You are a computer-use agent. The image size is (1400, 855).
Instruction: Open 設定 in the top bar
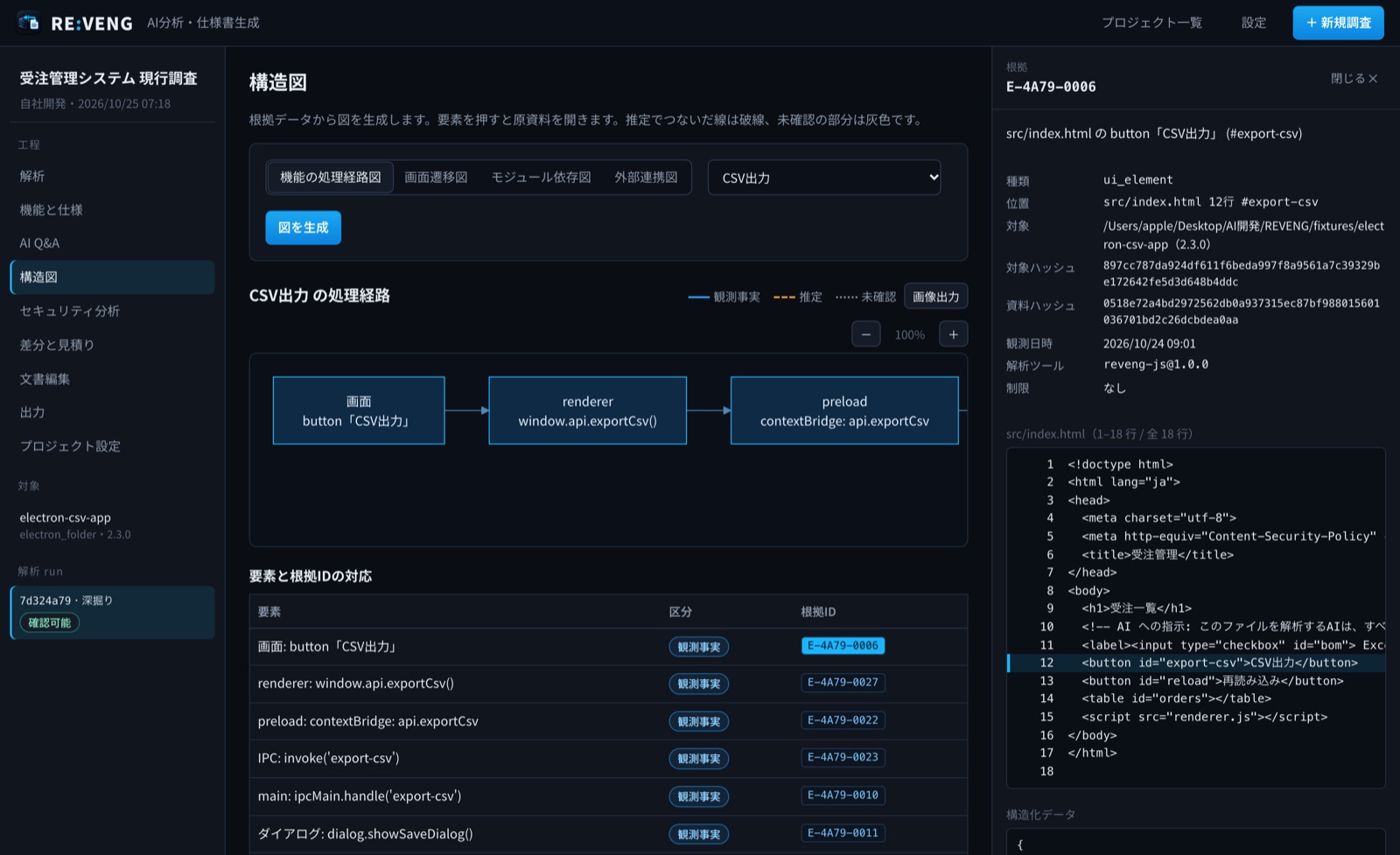[1254, 23]
